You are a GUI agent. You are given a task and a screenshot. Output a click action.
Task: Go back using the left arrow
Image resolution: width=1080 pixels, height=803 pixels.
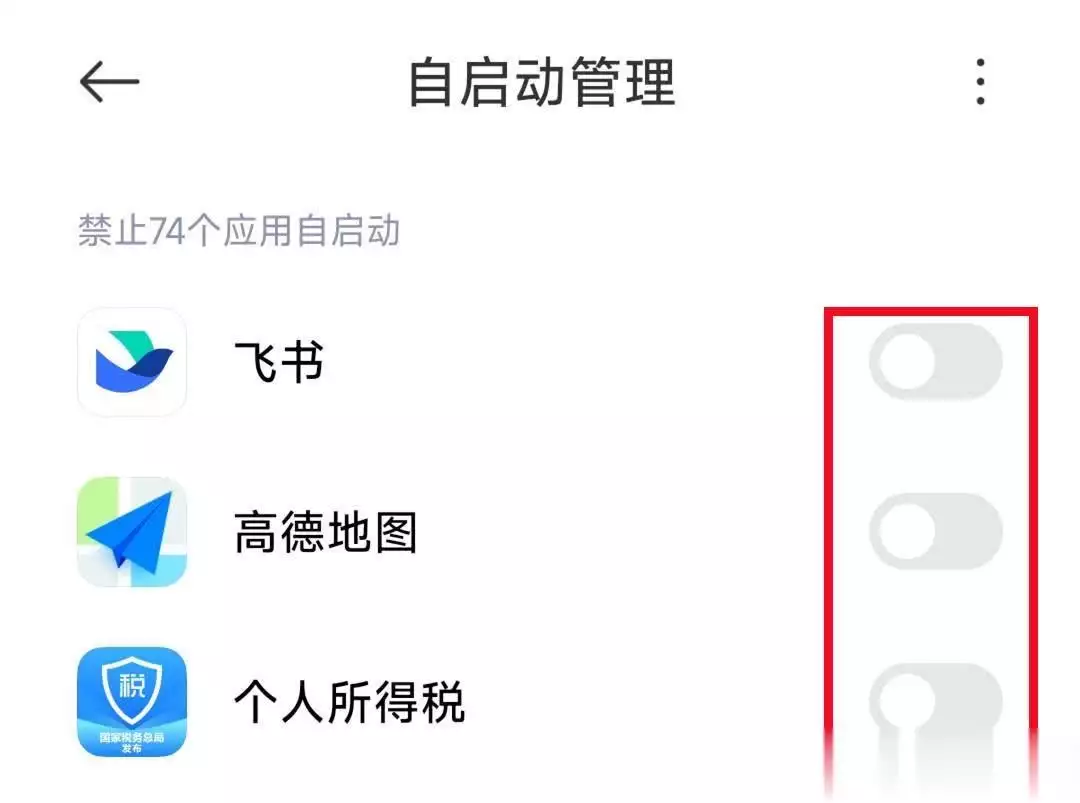(110, 81)
